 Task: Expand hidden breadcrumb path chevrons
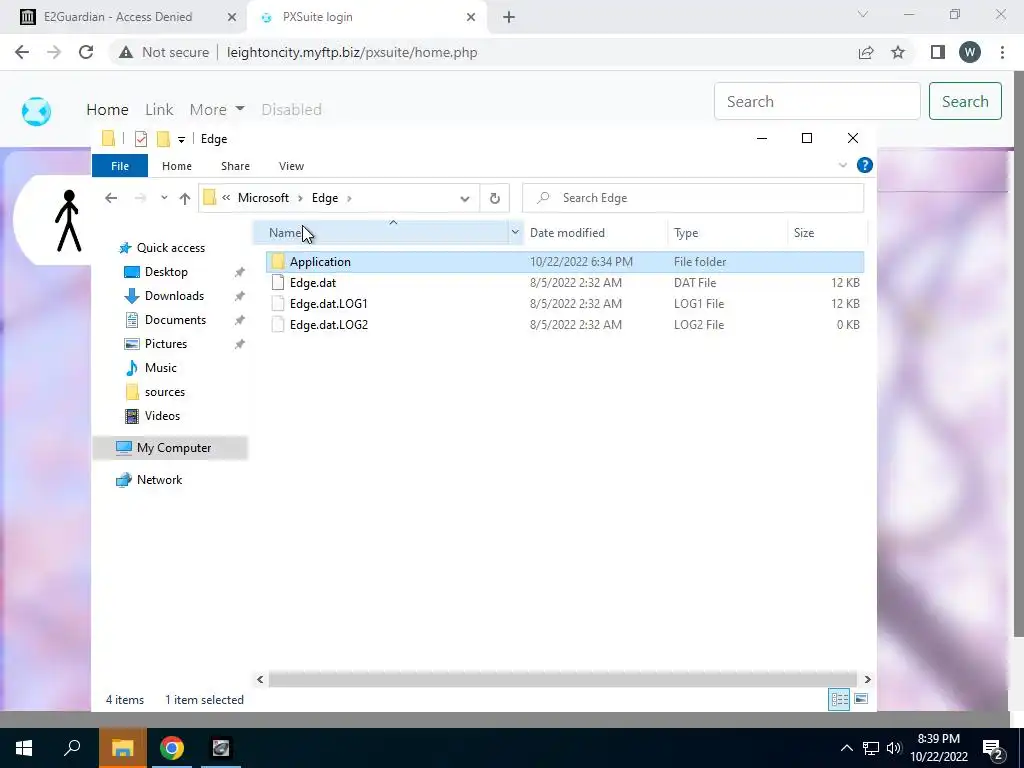[226, 197]
